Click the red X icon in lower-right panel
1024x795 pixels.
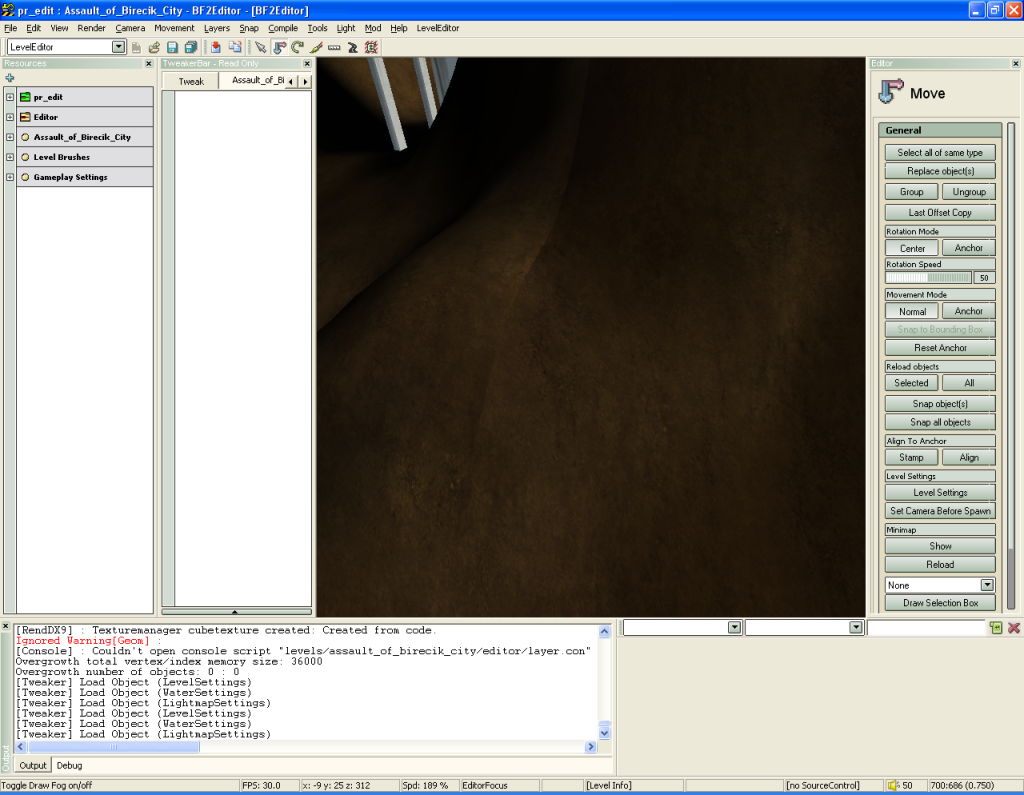coord(1013,627)
